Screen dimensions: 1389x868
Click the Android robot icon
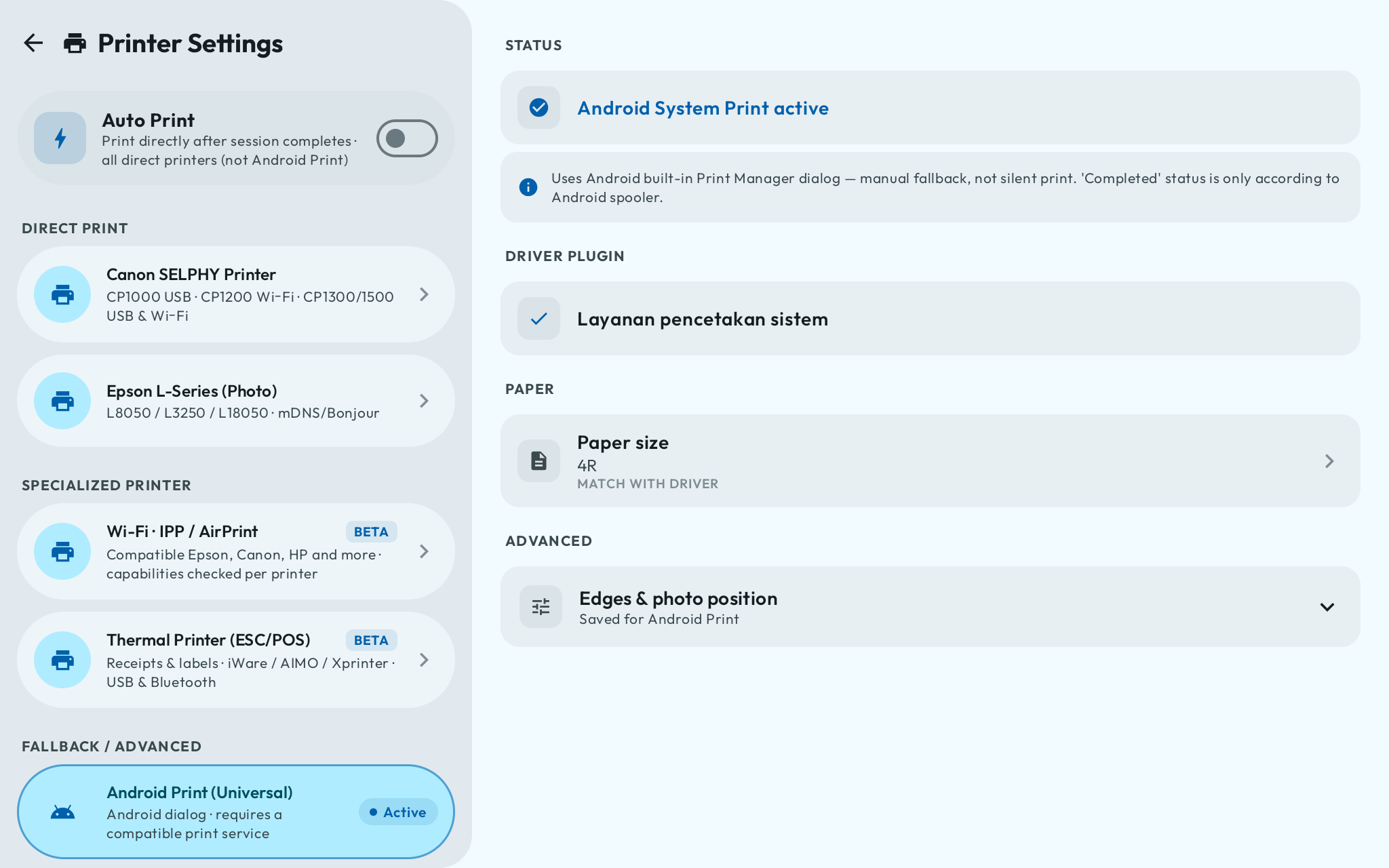click(62, 812)
